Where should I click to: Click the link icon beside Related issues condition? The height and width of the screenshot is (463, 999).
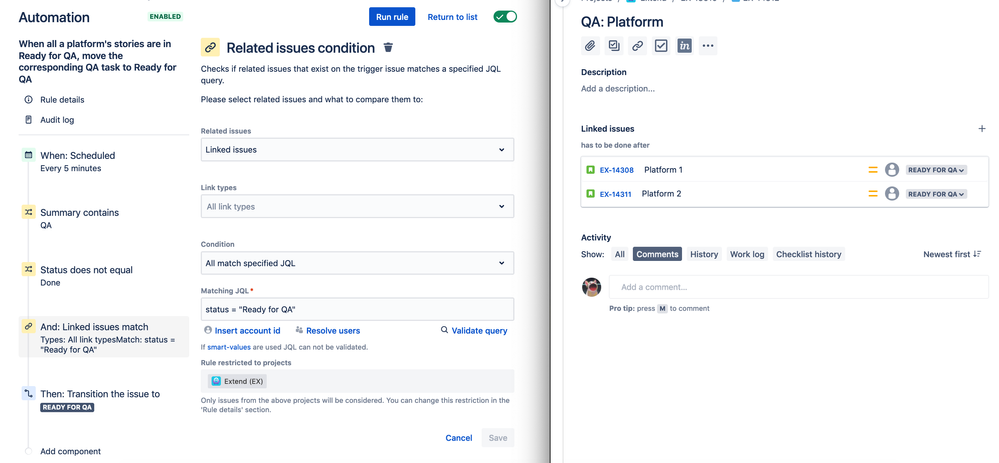[x=210, y=48]
